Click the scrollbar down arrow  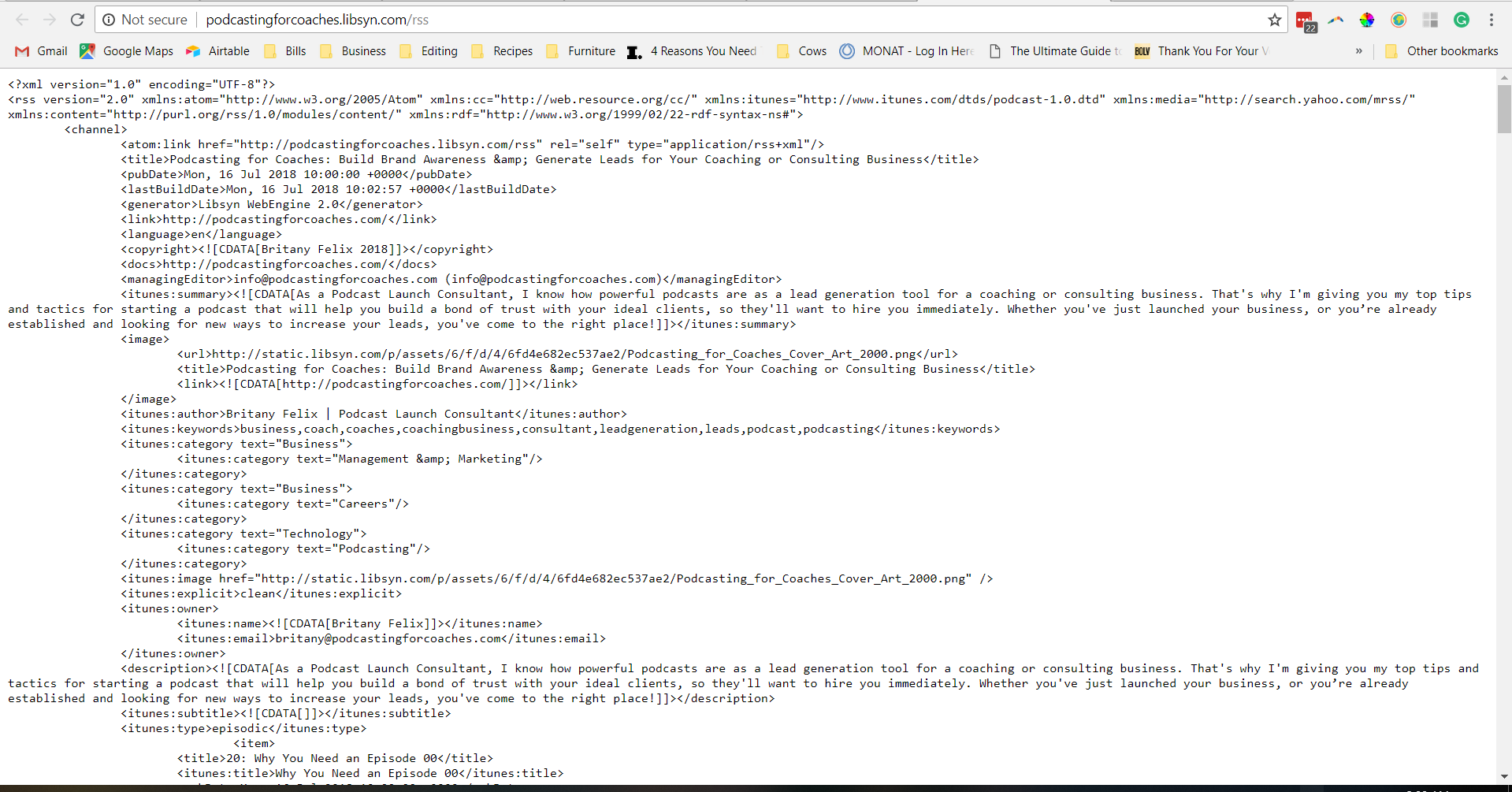1504,776
